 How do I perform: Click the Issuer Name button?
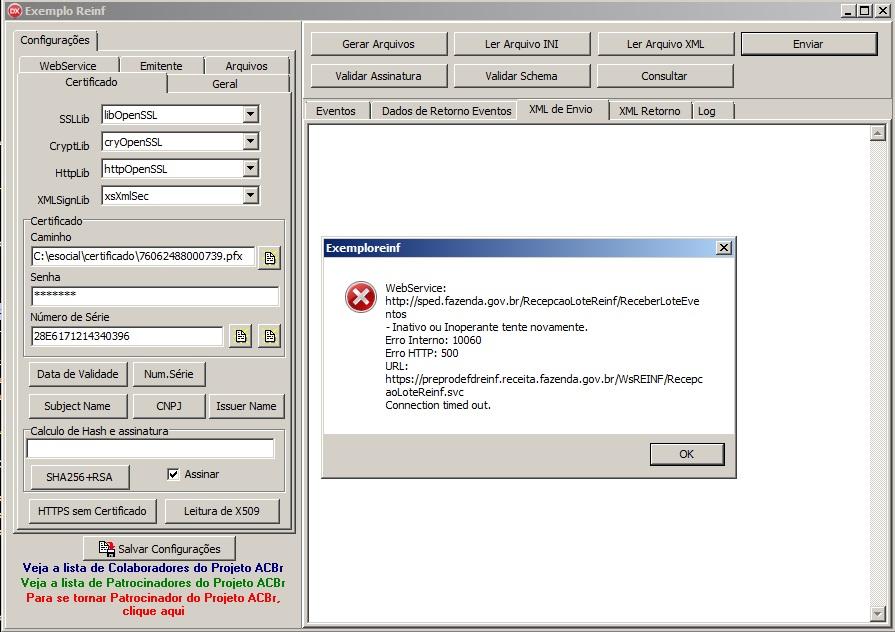pyautogui.click(x=246, y=406)
